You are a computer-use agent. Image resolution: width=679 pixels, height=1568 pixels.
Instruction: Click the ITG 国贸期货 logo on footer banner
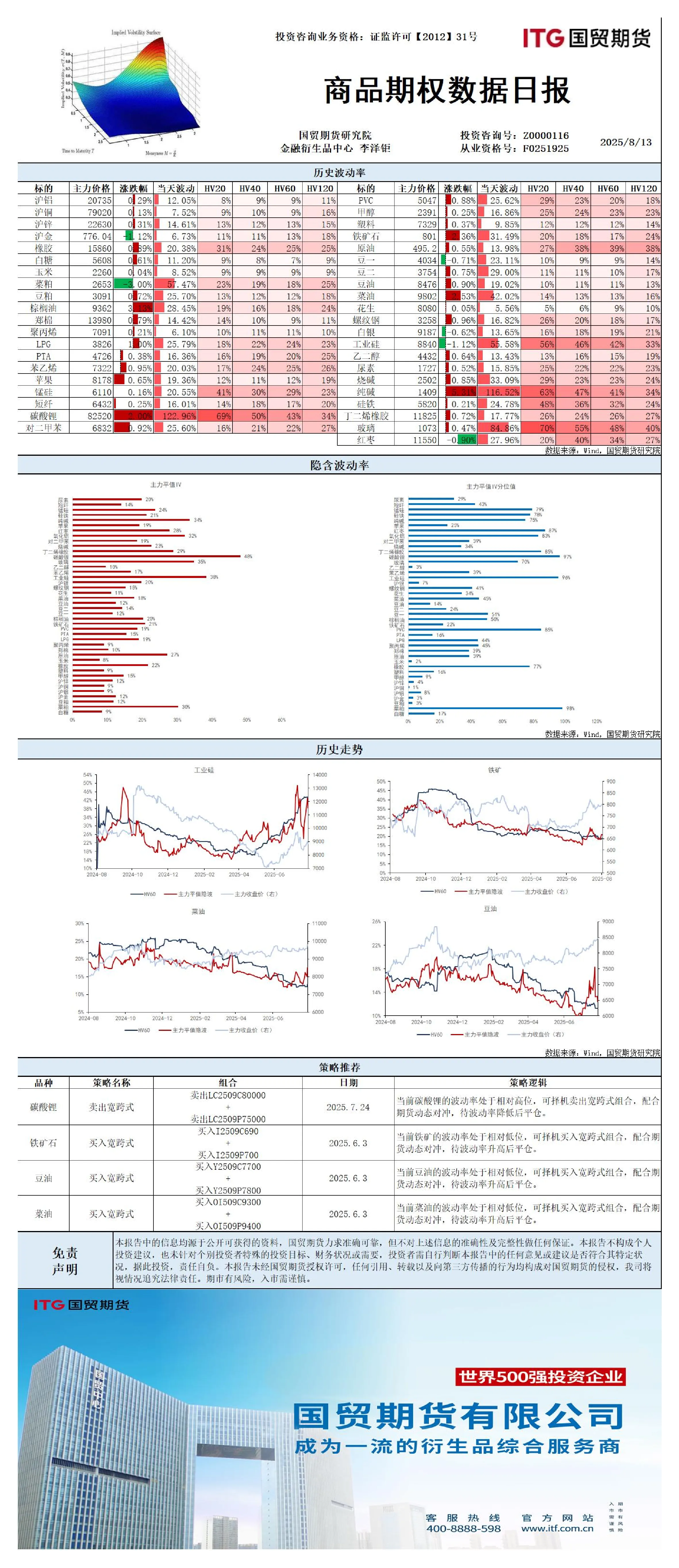coord(81,1304)
